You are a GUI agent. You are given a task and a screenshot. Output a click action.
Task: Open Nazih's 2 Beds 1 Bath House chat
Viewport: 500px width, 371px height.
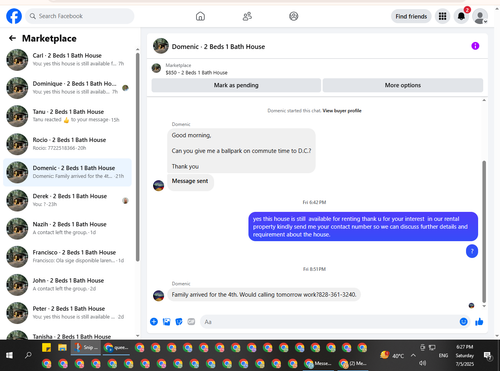click(x=68, y=228)
